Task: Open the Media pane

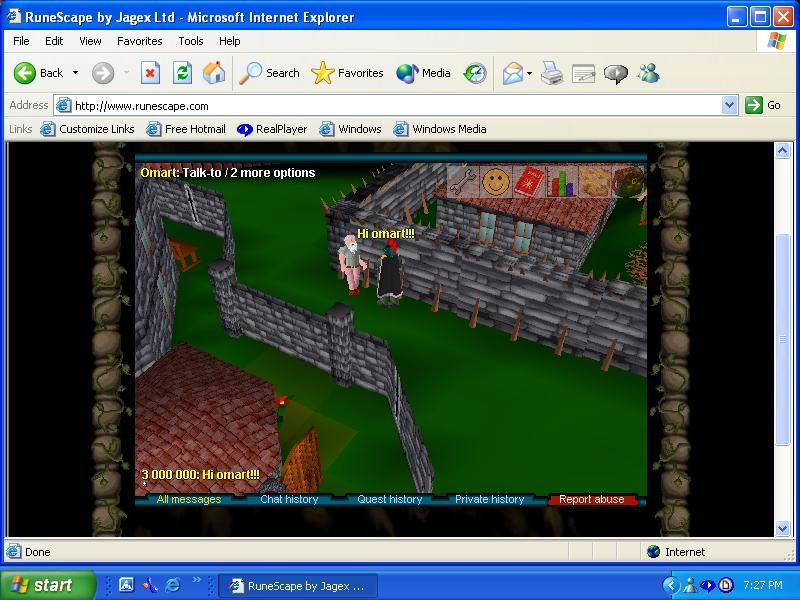Action: 423,73
